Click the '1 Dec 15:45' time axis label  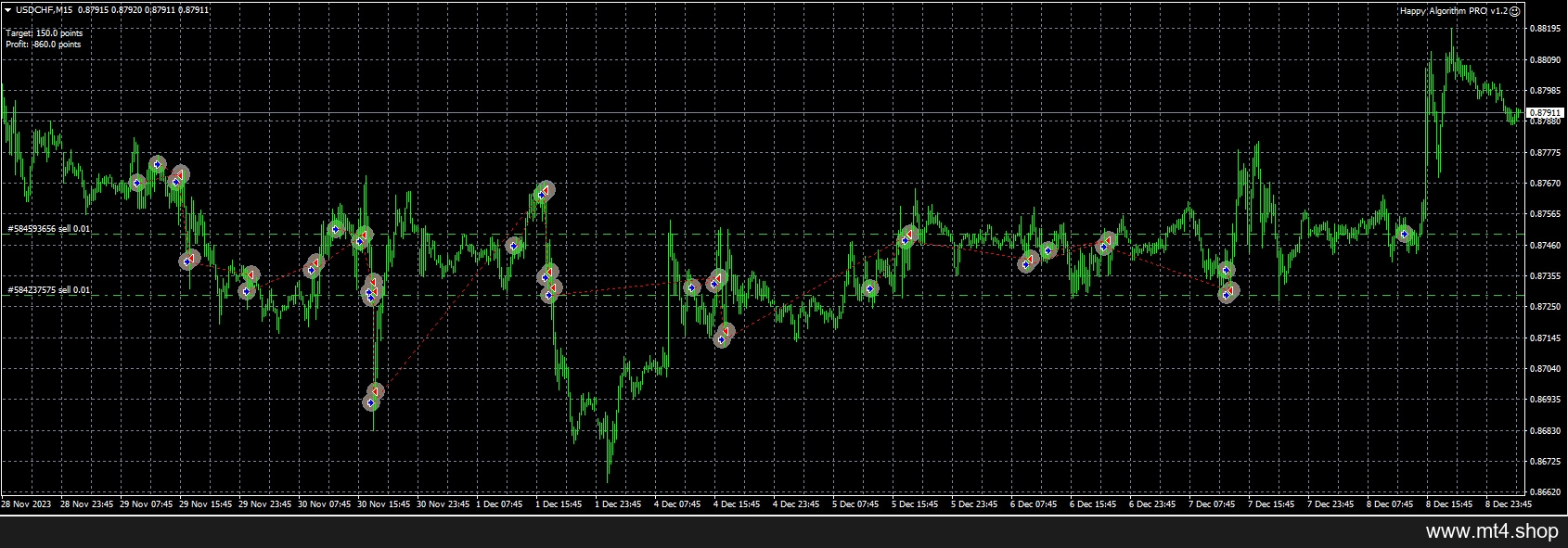click(x=559, y=505)
